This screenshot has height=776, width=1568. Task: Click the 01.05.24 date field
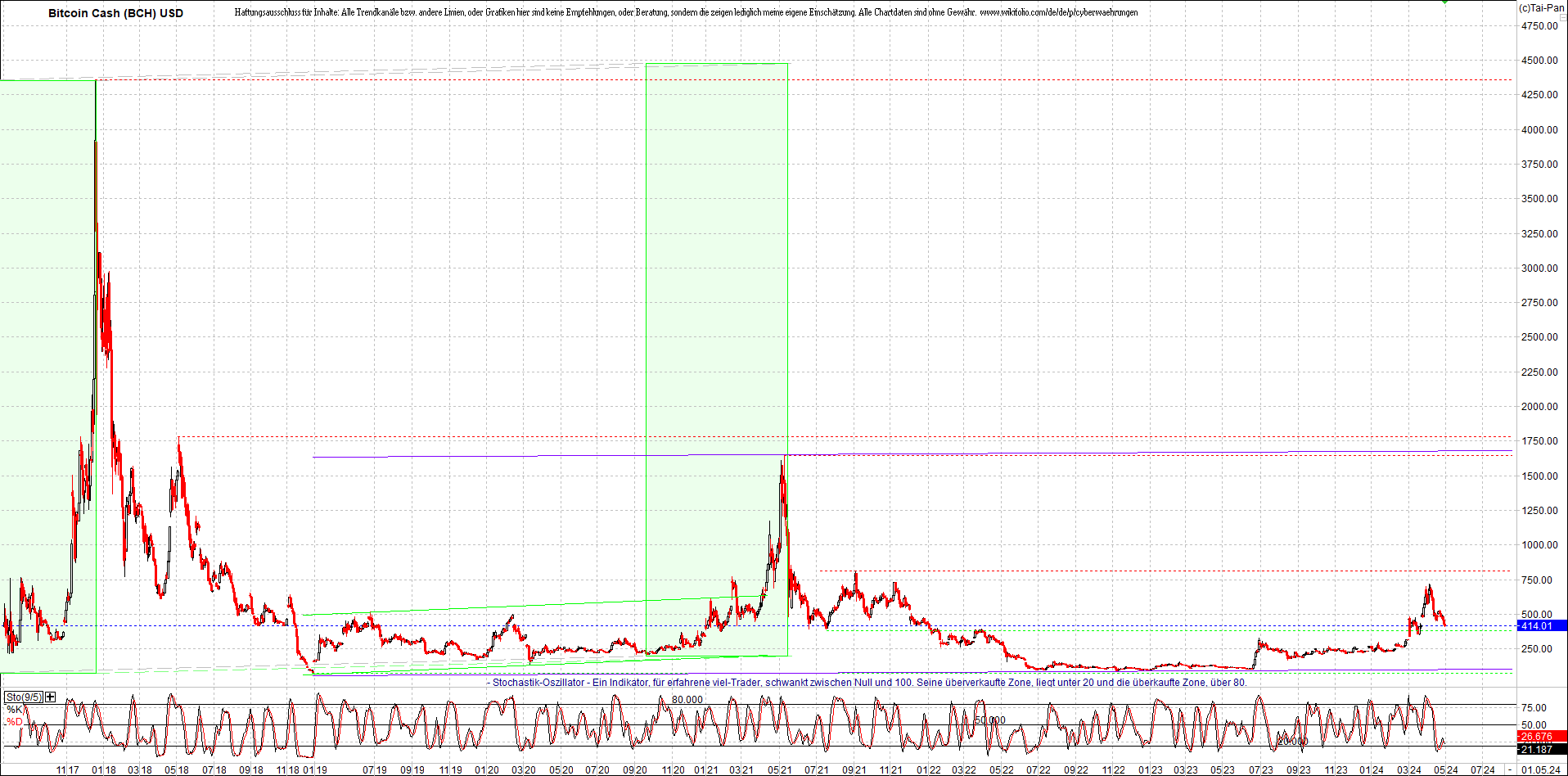point(1540,769)
